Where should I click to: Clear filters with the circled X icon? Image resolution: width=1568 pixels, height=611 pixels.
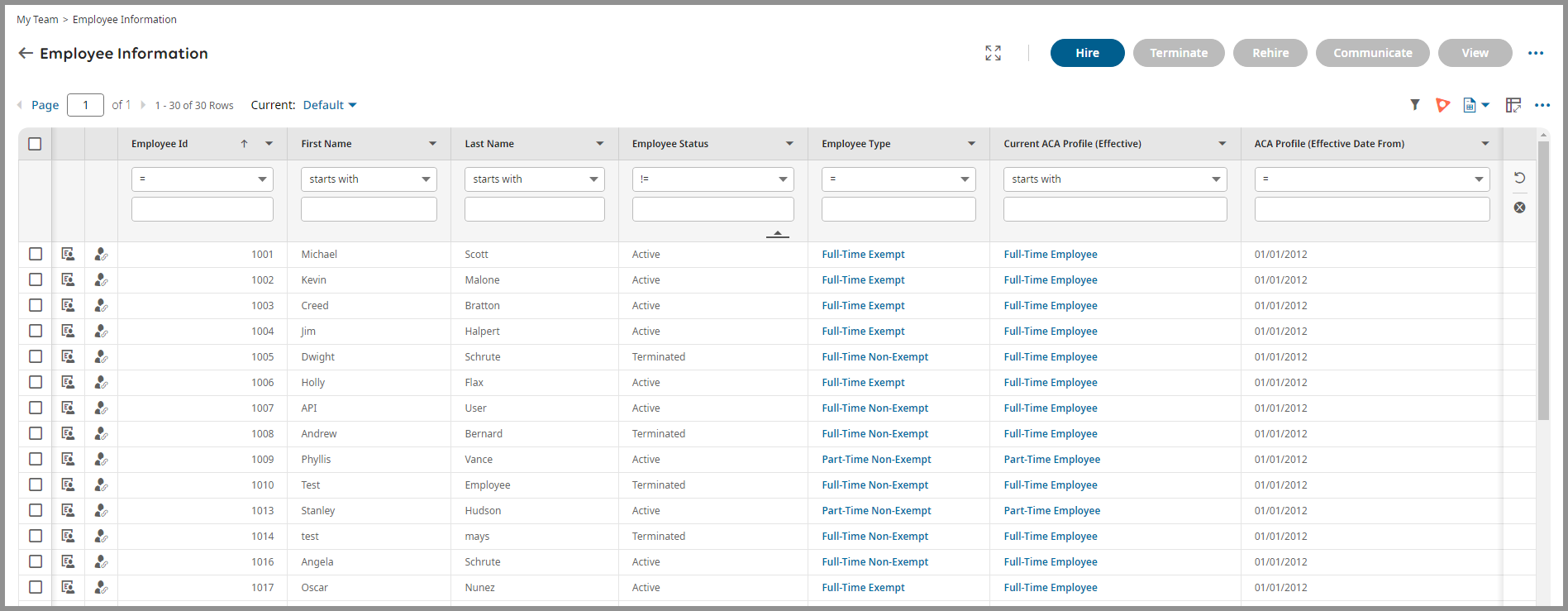1519,208
